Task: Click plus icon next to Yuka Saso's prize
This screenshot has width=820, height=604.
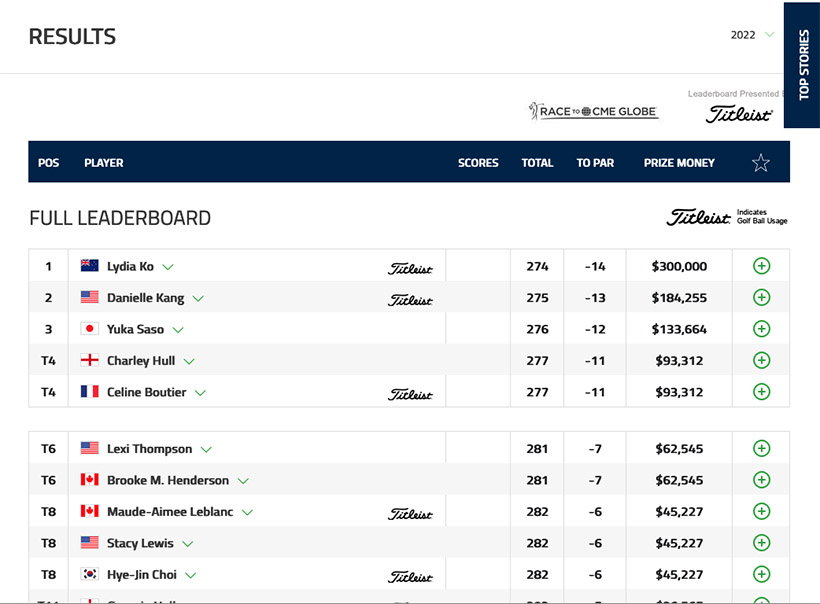Action: point(761,329)
